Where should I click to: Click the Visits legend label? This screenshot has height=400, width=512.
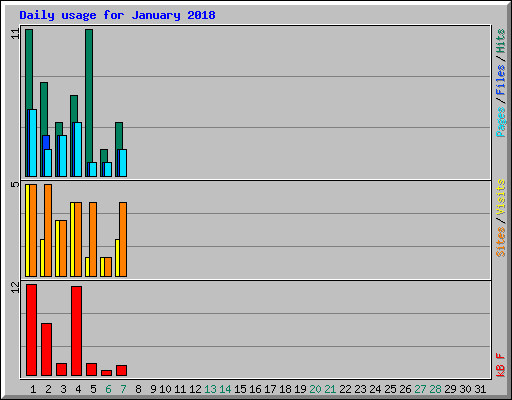(500, 197)
